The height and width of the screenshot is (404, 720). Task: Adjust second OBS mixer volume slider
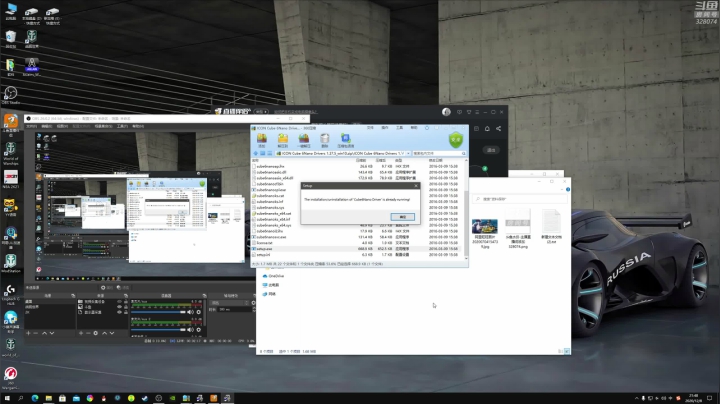tap(158, 330)
